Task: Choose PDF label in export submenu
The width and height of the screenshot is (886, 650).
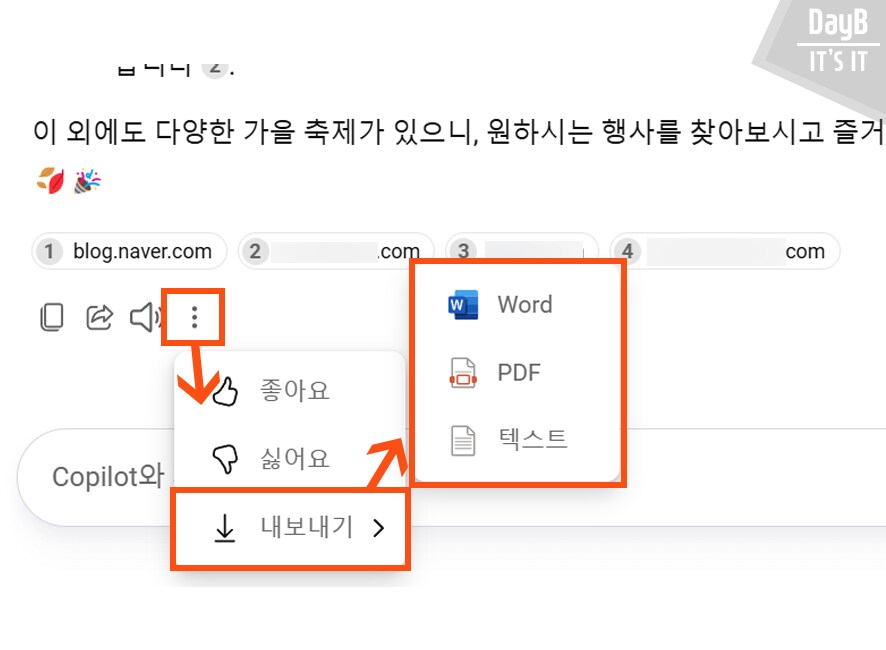Action: point(519,373)
